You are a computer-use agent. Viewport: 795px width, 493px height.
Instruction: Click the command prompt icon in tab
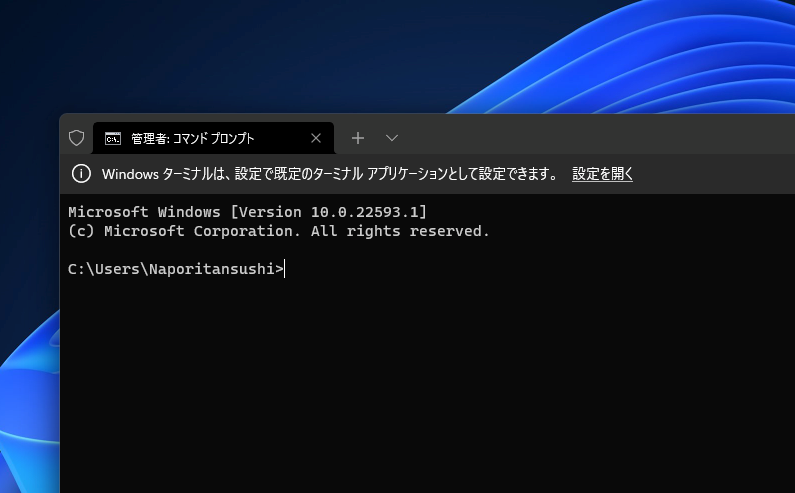tap(113, 138)
